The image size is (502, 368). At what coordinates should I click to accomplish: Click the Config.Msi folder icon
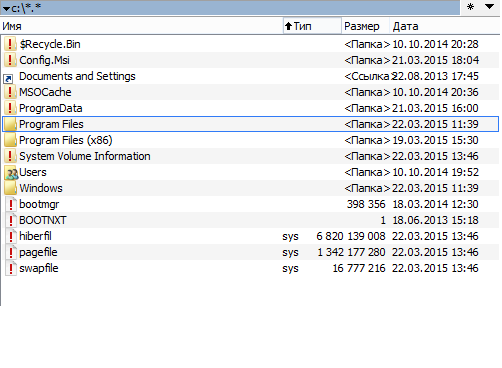(10, 60)
